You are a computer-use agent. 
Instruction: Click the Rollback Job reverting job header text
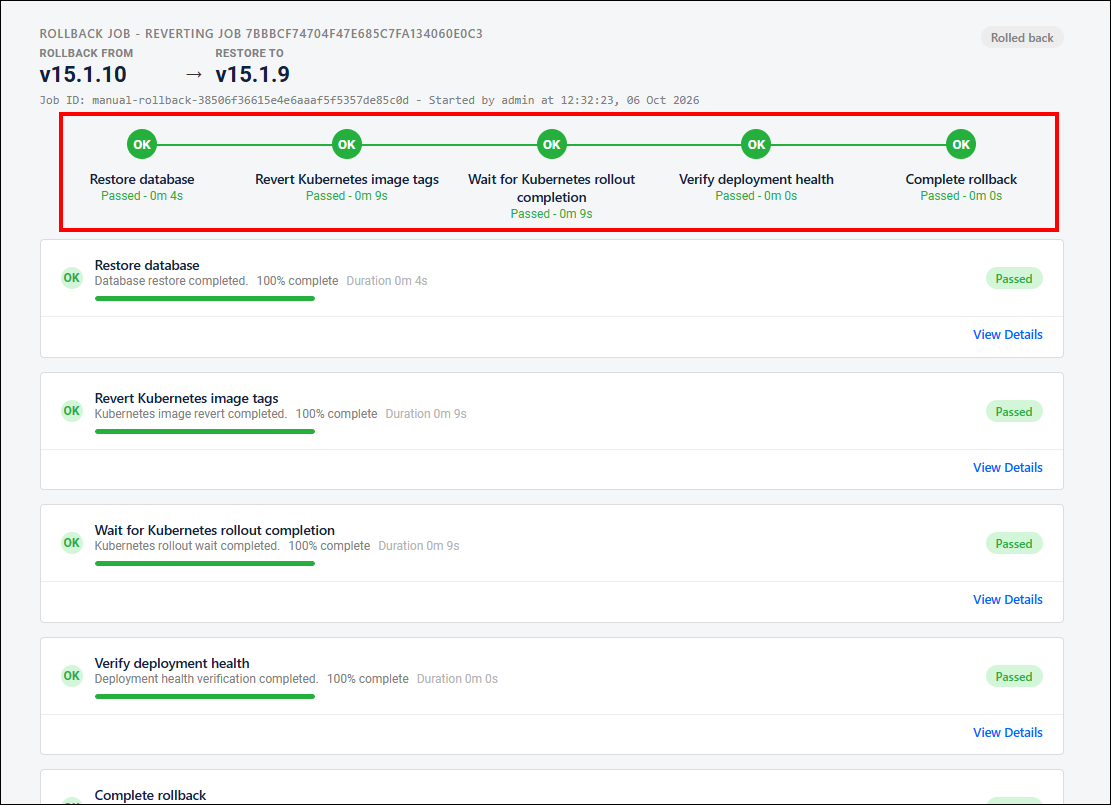point(261,34)
